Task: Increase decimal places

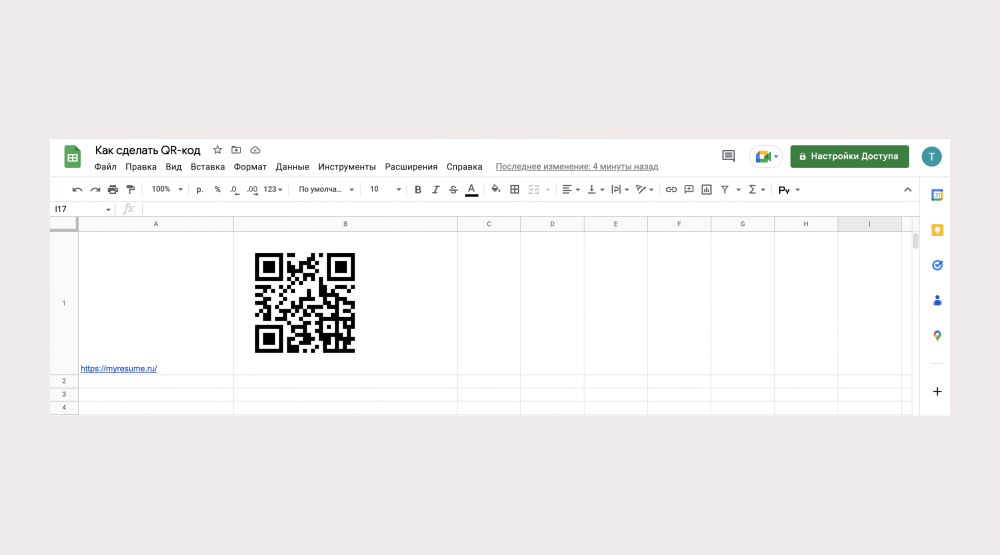Action: (x=252, y=189)
